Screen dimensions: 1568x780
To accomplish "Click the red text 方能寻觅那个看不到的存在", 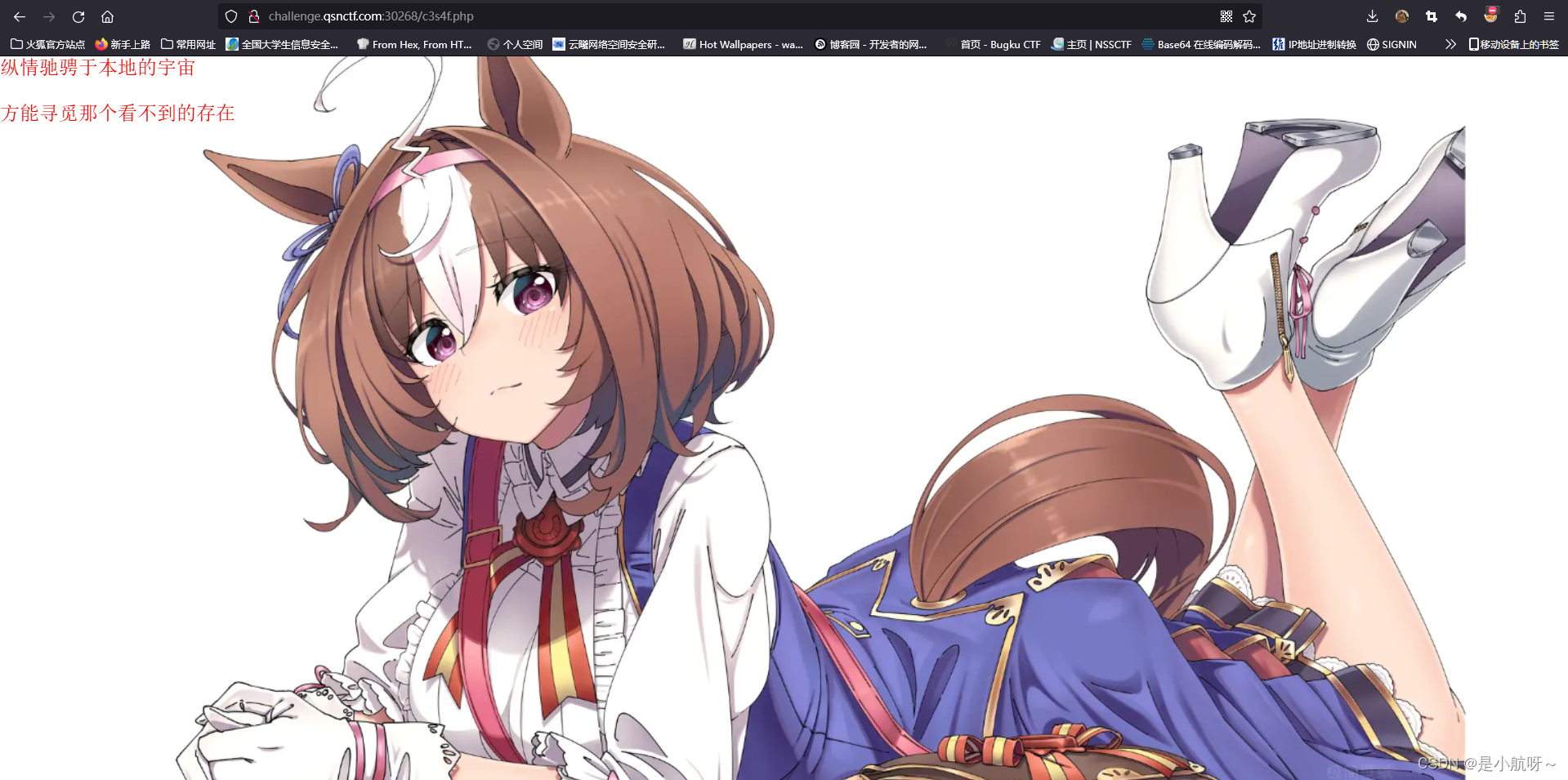I will click(x=118, y=113).
